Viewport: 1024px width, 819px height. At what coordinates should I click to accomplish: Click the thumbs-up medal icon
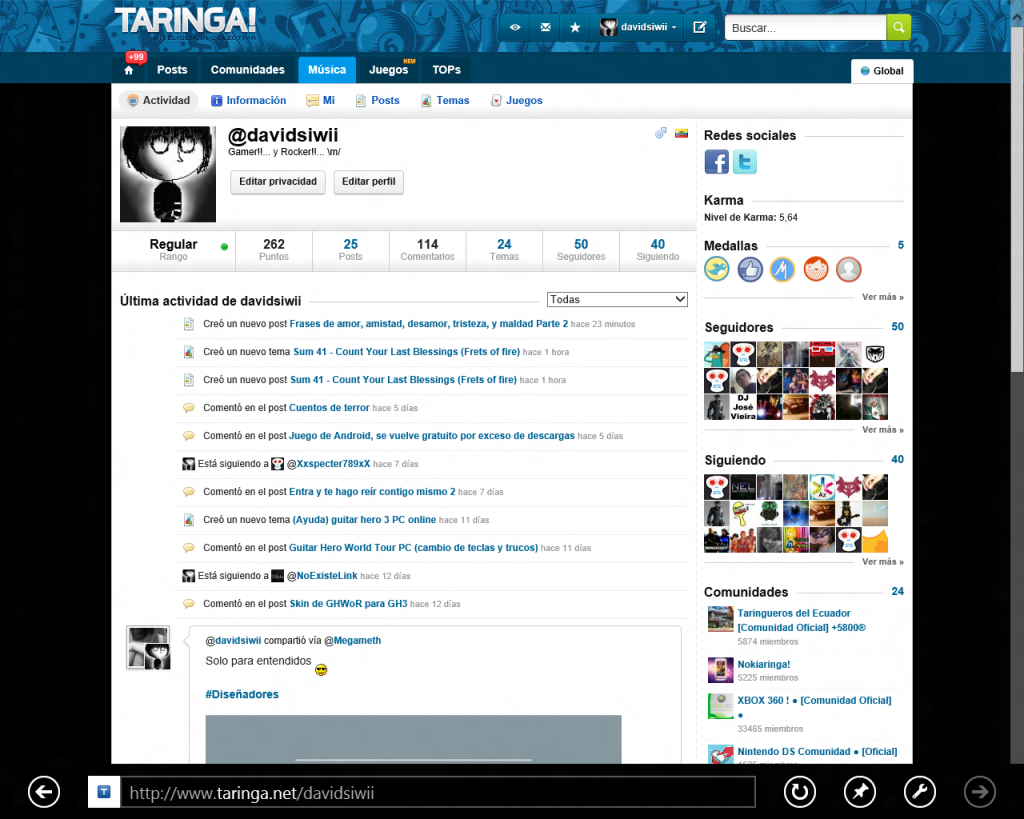pos(750,269)
